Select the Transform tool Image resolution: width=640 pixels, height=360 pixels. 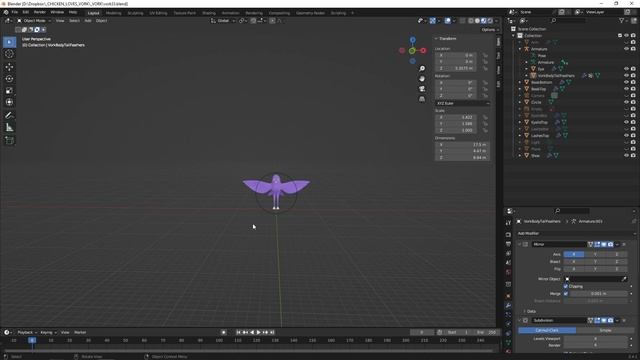[9, 102]
